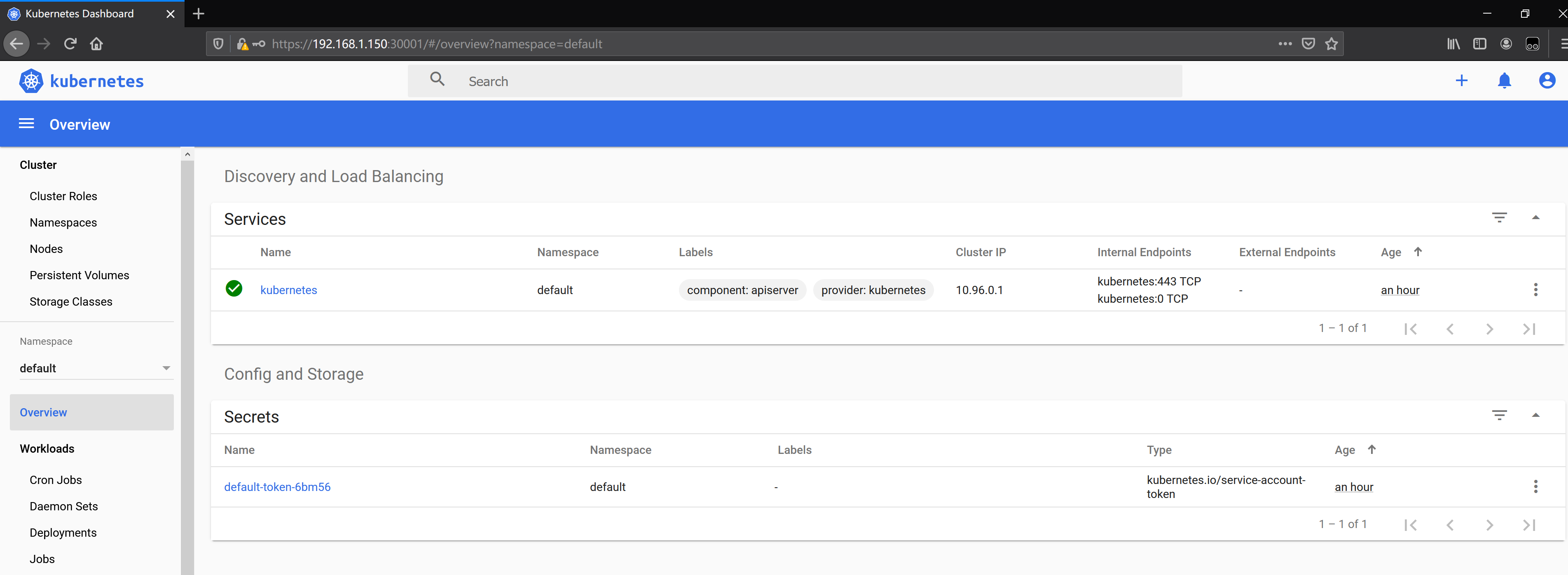Toggle the browser sidebar icon
The width and height of the screenshot is (1568, 575).
click(1479, 44)
